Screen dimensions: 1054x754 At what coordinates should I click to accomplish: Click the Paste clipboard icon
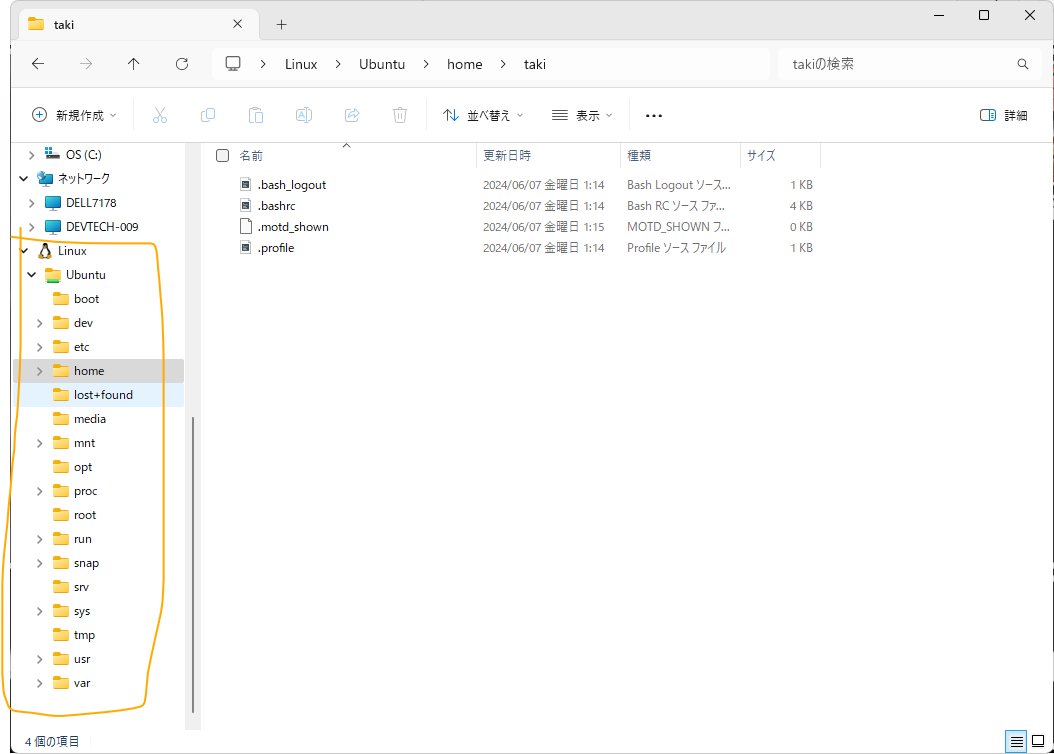(255, 116)
